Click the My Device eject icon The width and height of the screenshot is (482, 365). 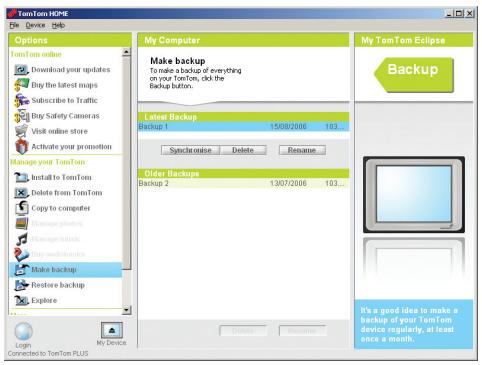(x=112, y=330)
